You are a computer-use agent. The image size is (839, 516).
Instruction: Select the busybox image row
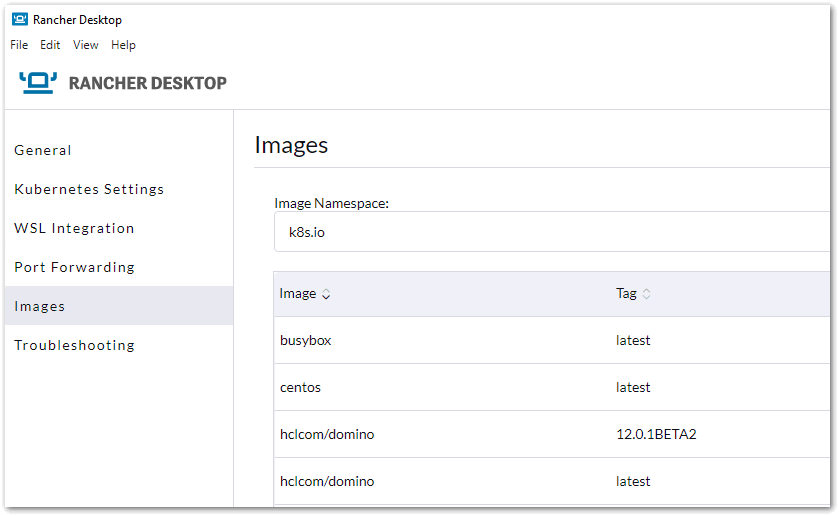click(x=552, y=340)
